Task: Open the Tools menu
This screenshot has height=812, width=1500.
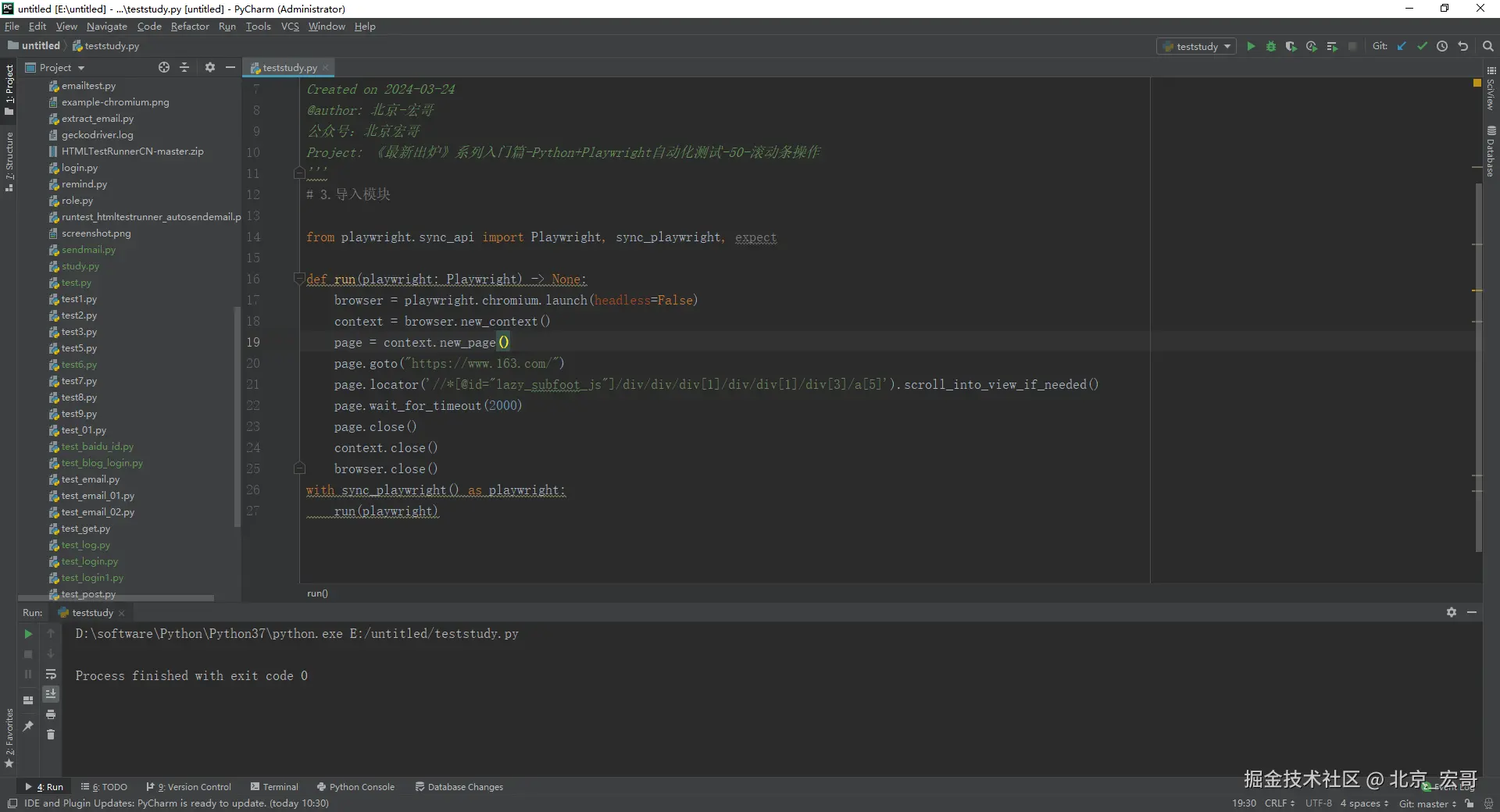Action: (258, 27)
